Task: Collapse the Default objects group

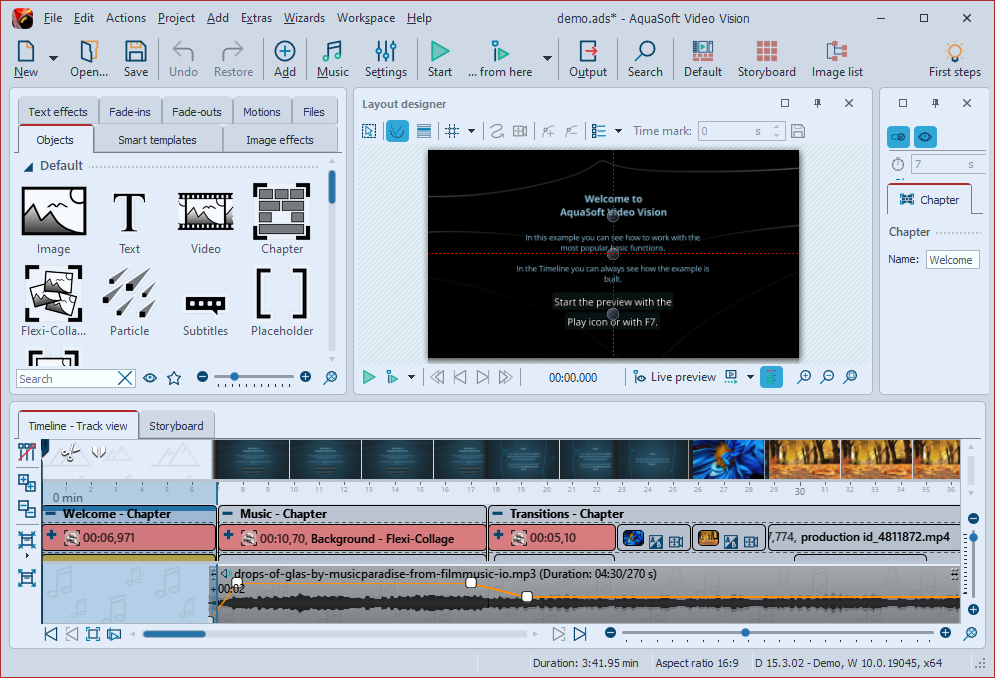Action: [29, 167]
